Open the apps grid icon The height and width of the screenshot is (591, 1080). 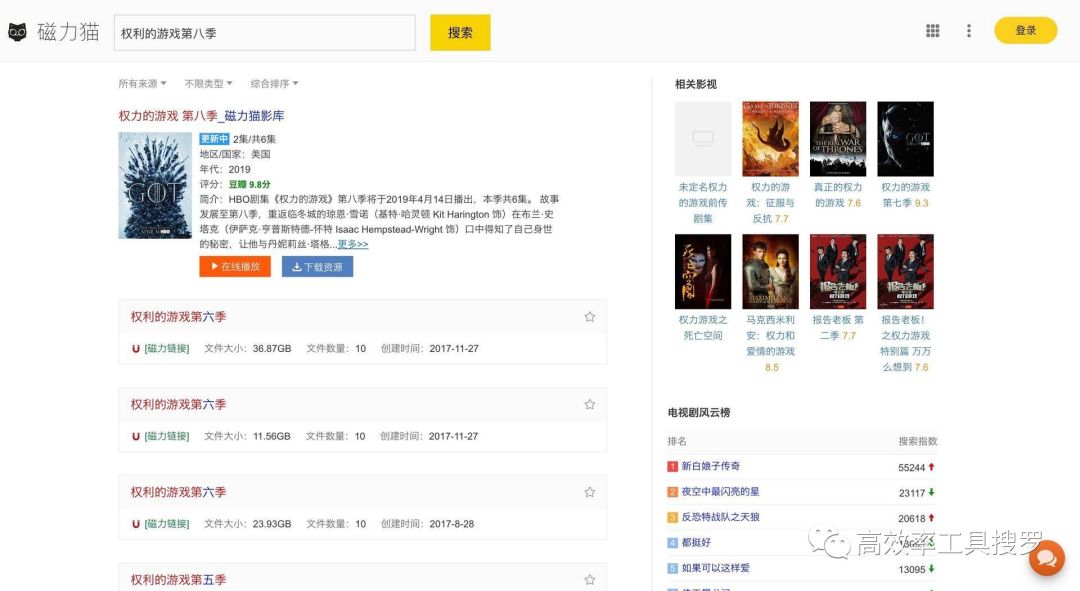pos(933,31)
